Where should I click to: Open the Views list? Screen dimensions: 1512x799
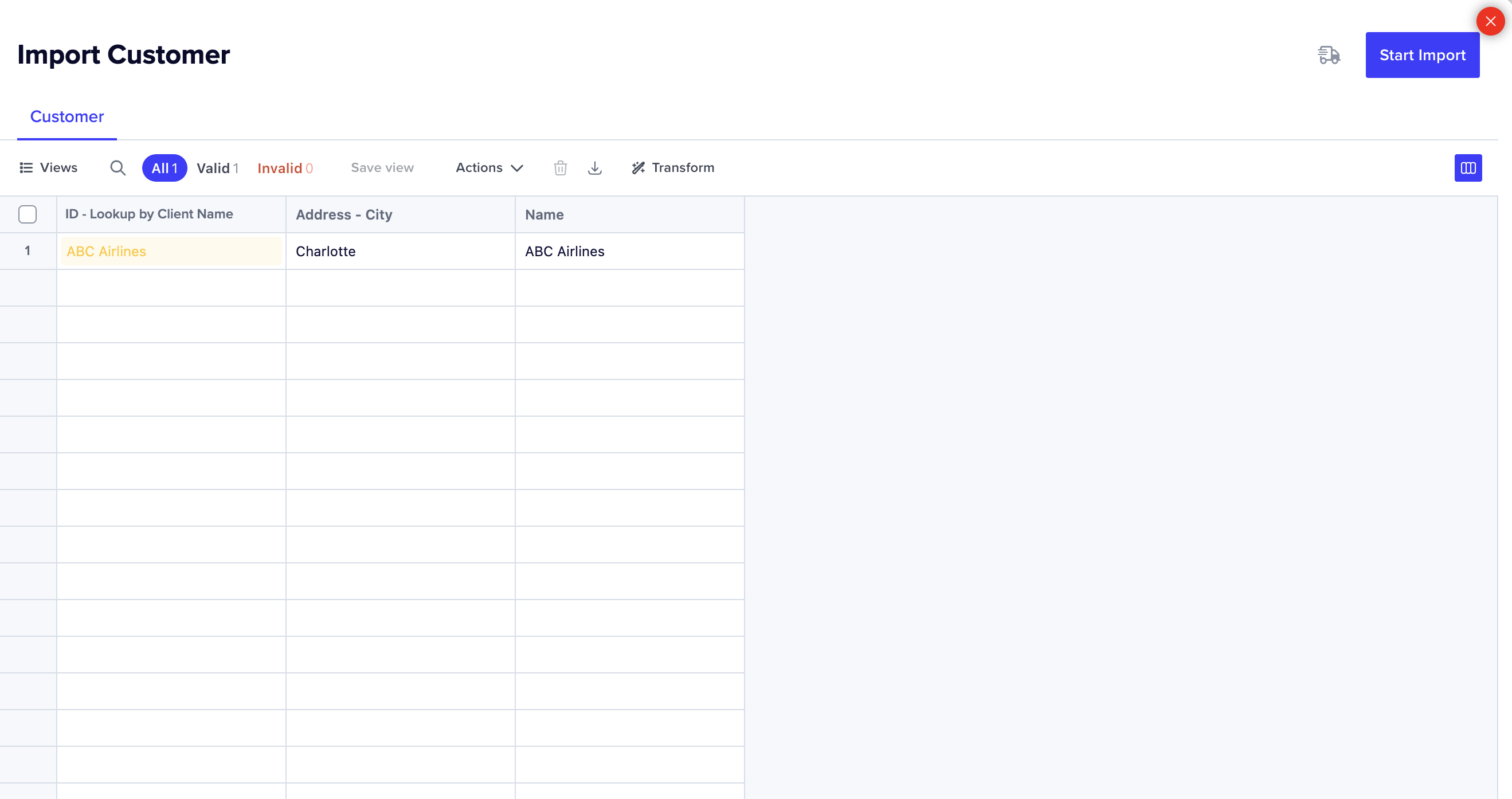pyautogui.click(x=49, y=168)
